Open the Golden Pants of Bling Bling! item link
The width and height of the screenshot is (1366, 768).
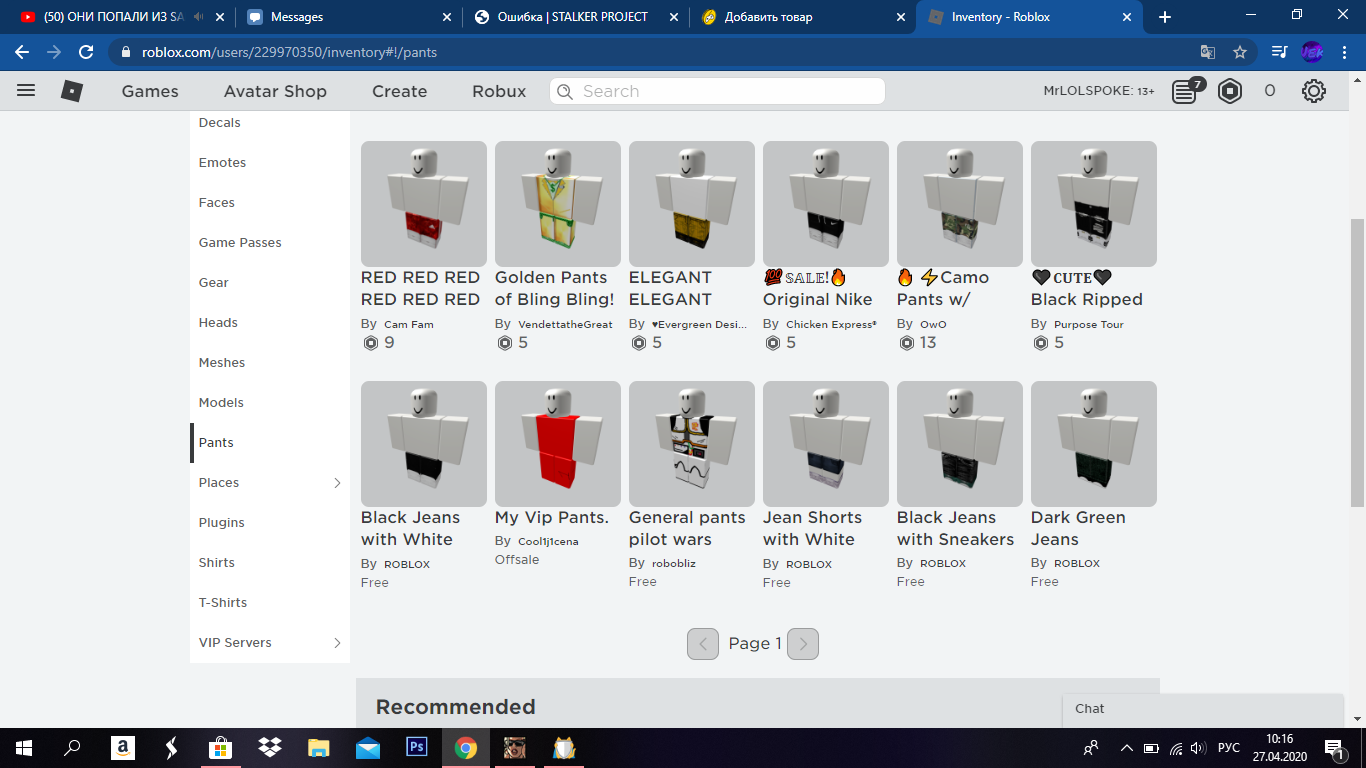[x=555, y=288]
